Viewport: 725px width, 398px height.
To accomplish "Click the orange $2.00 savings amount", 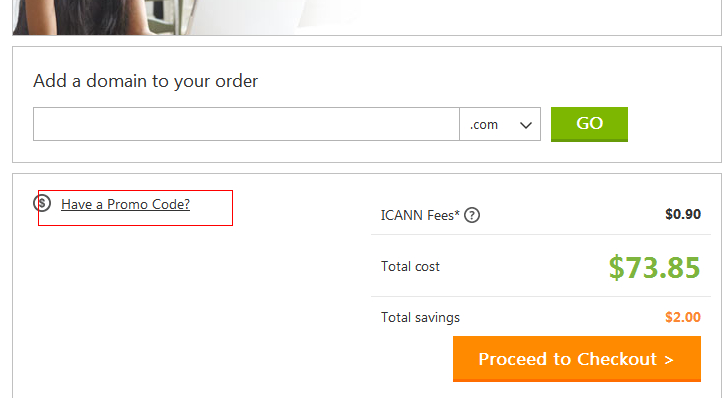I will (683, 317).
